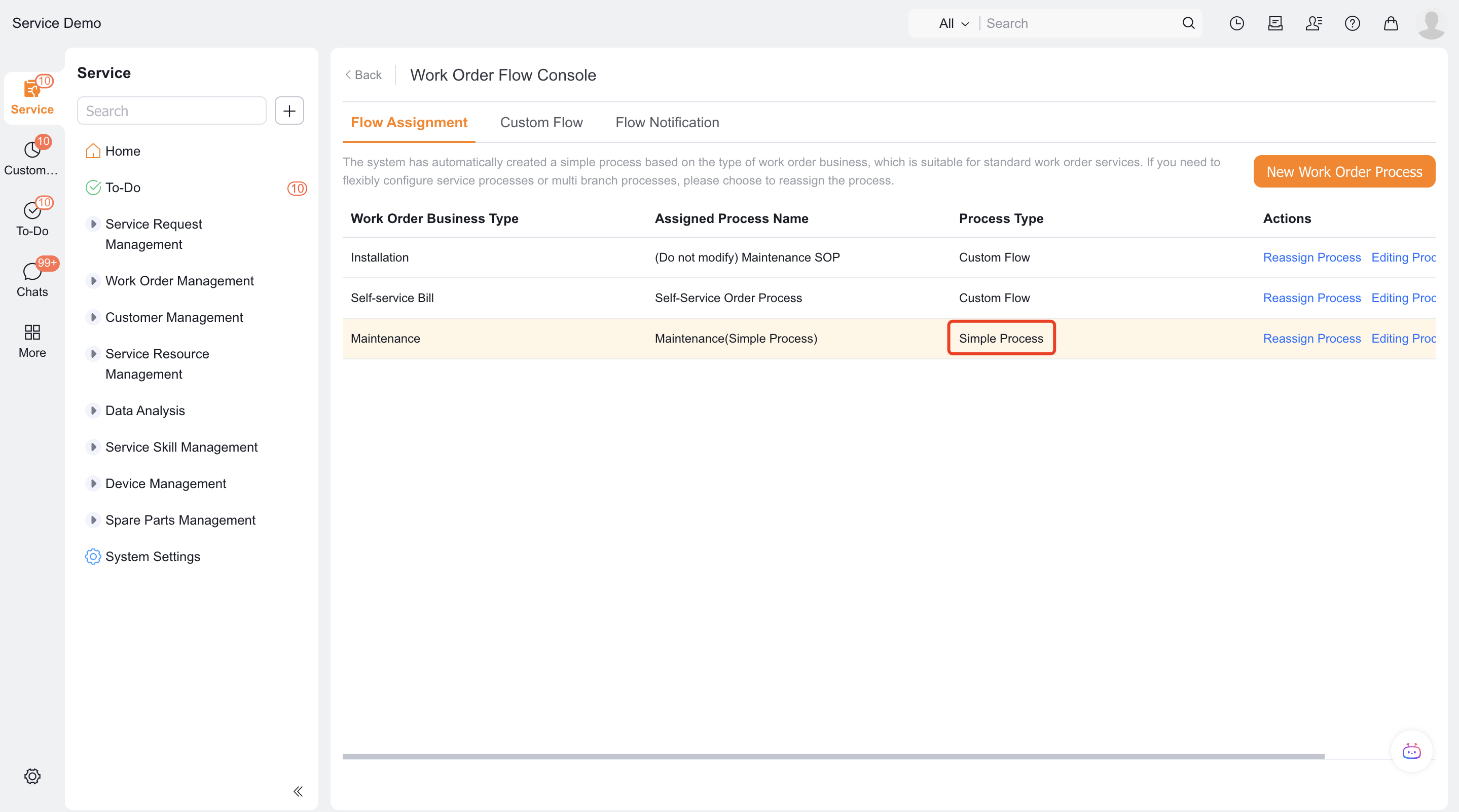Reassign Process for Self-service Bill row
Viewport: 1459px width, 812px height.
1312,298
